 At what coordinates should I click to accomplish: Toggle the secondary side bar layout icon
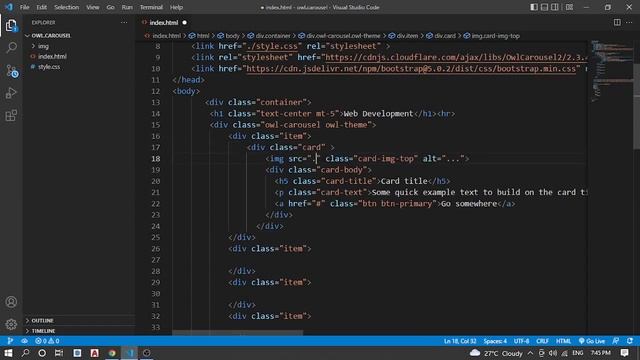555,7
